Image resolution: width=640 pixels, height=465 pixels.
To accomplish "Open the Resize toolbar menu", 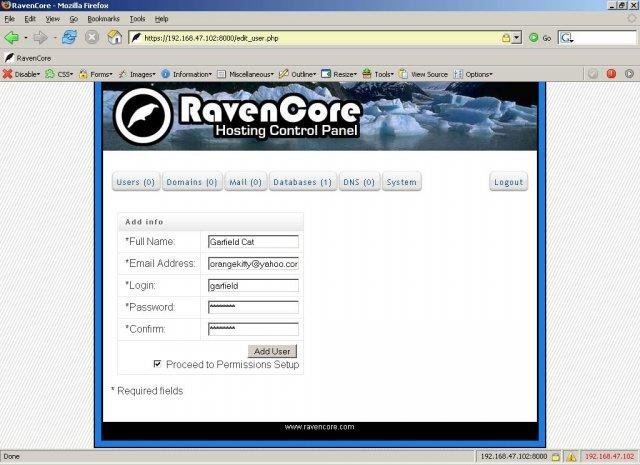I will coord(339,74).
